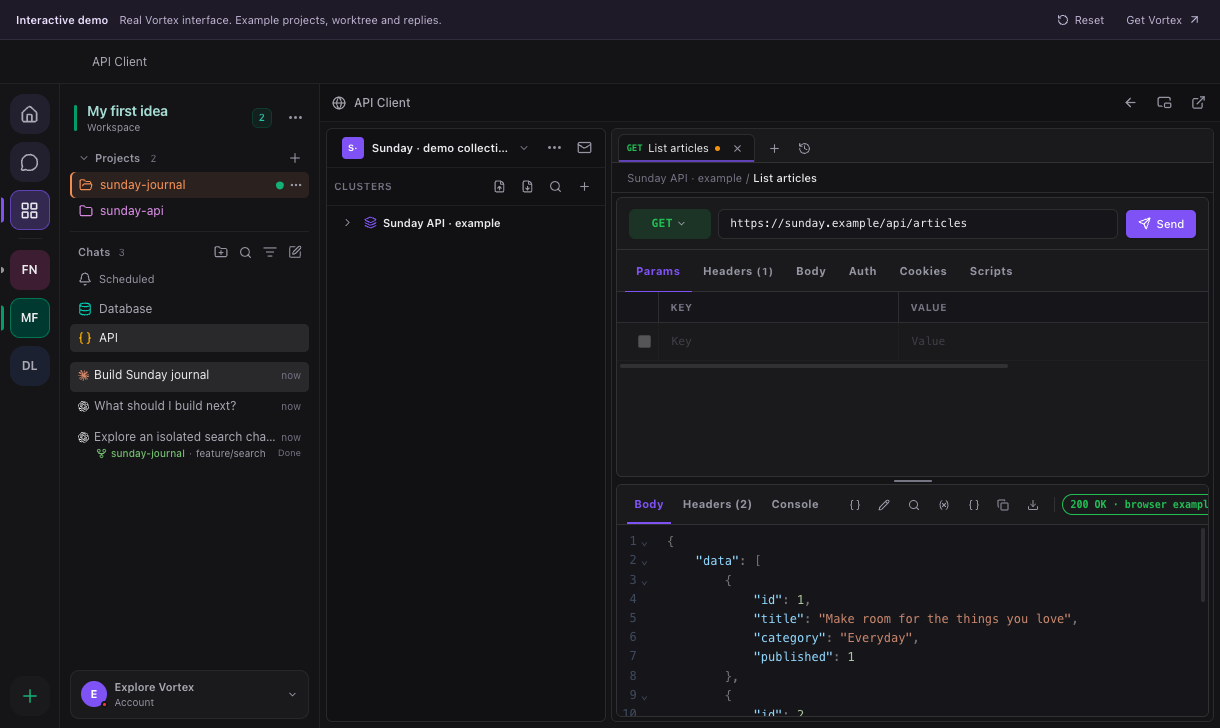Viewport: 1220px width, 728px height.
Task: Add a new project with the Projects plus icon
Action: tap(295, 158)
